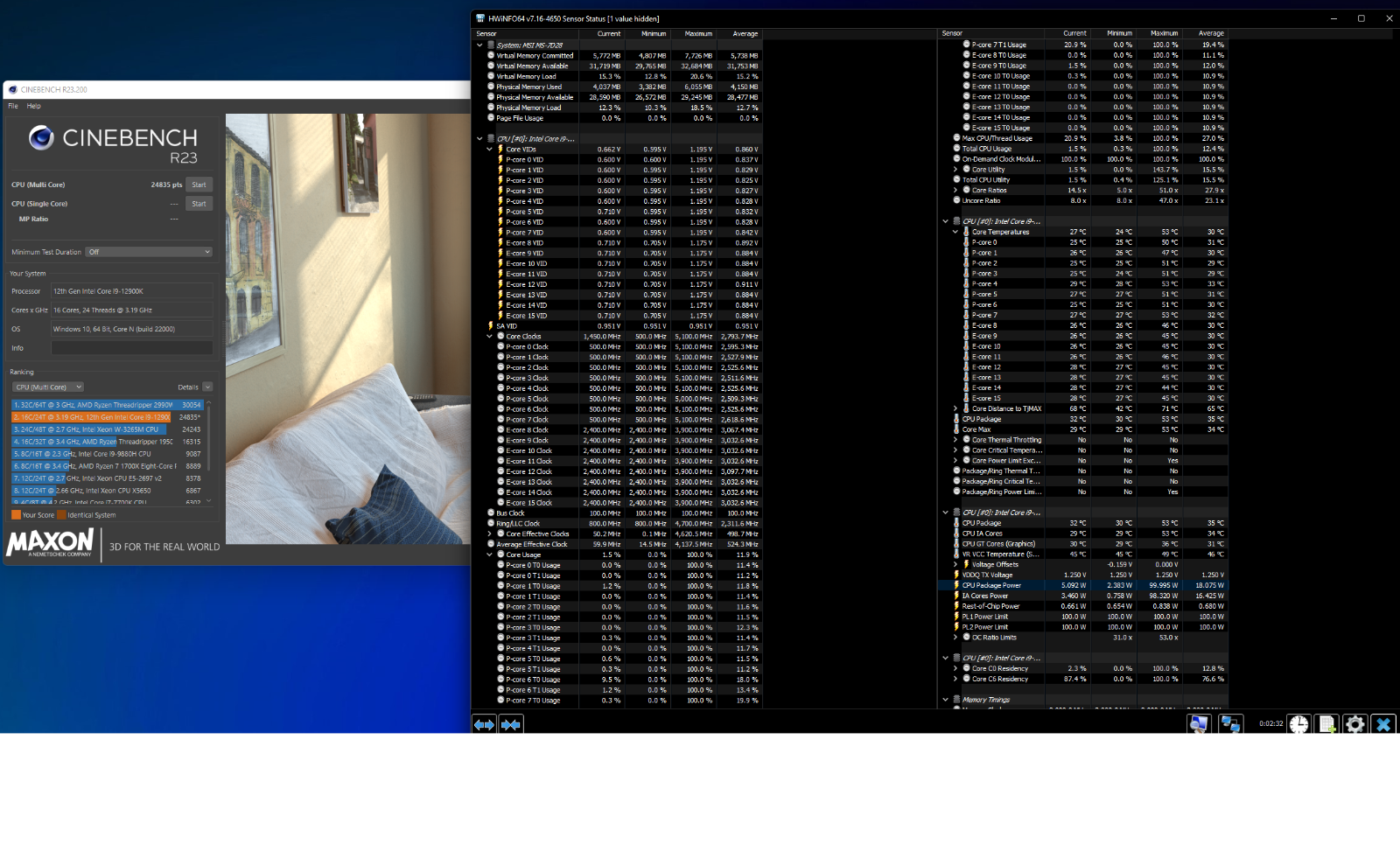The height and width of the screenshot is (844, 1400).
Task: Close the sensor window with the blue X icon
Action: (x=1383, y=724)
